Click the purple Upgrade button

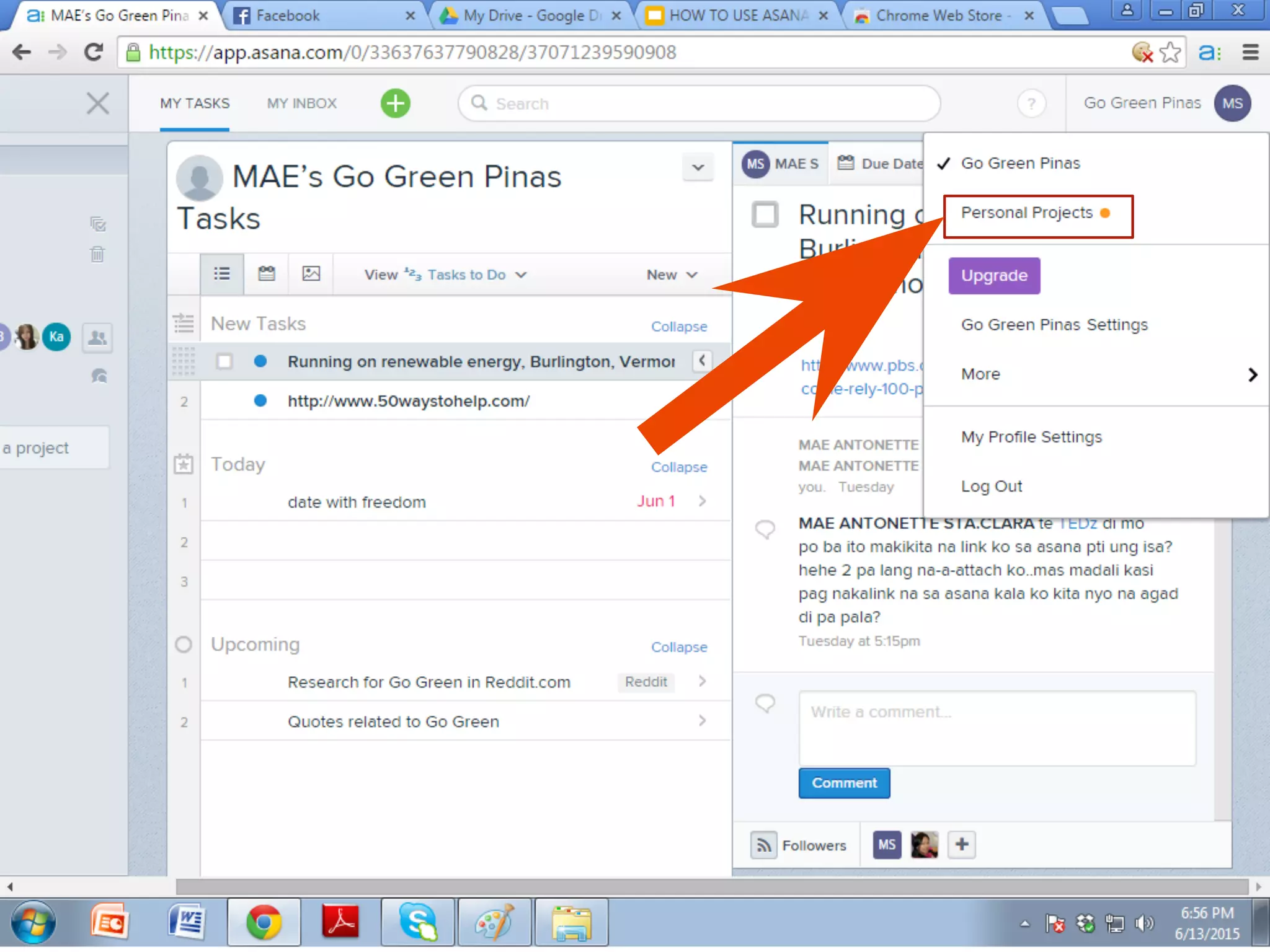coord(993,275)
